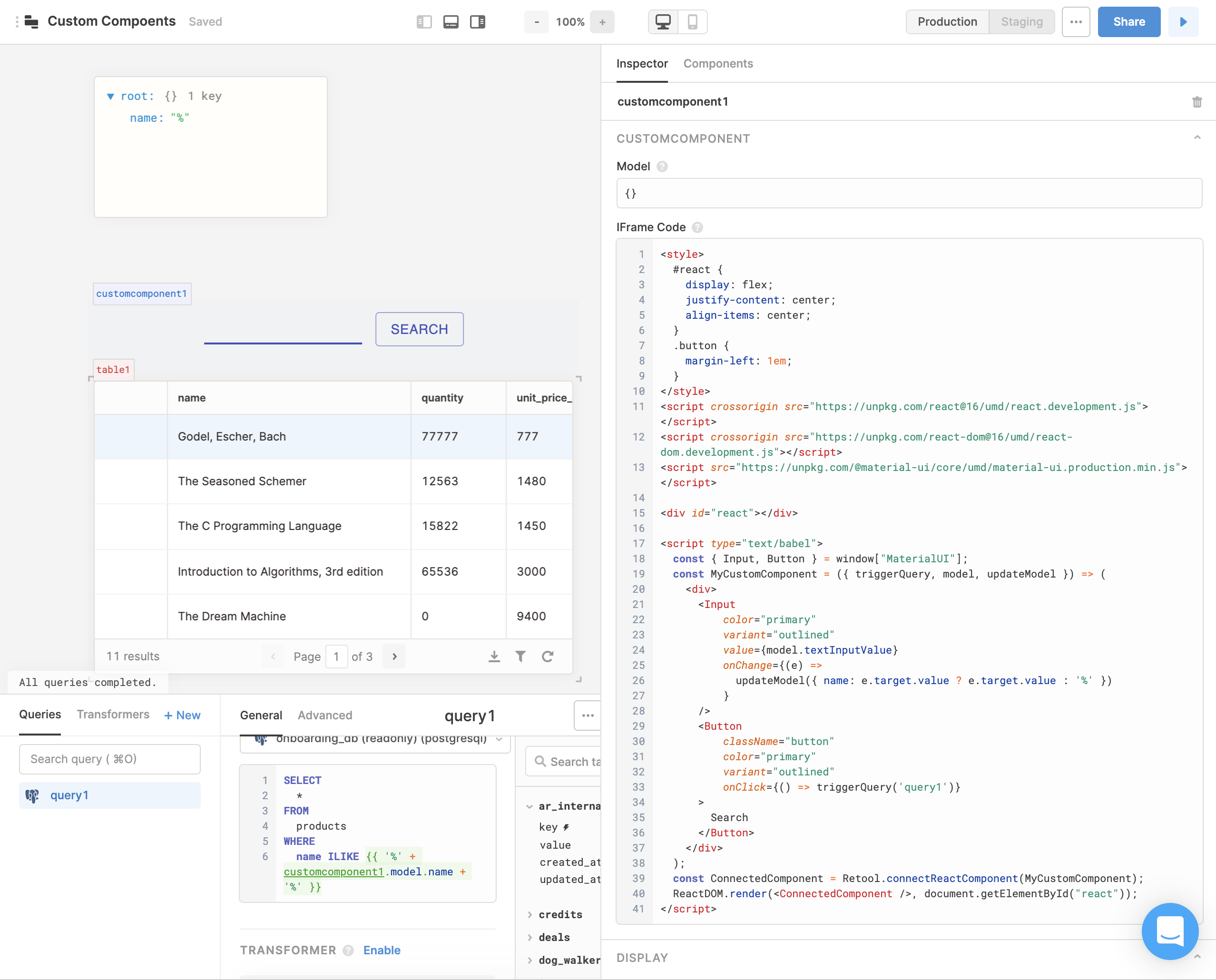
Task: Open the table filter icon
Action: pos(520,657)
